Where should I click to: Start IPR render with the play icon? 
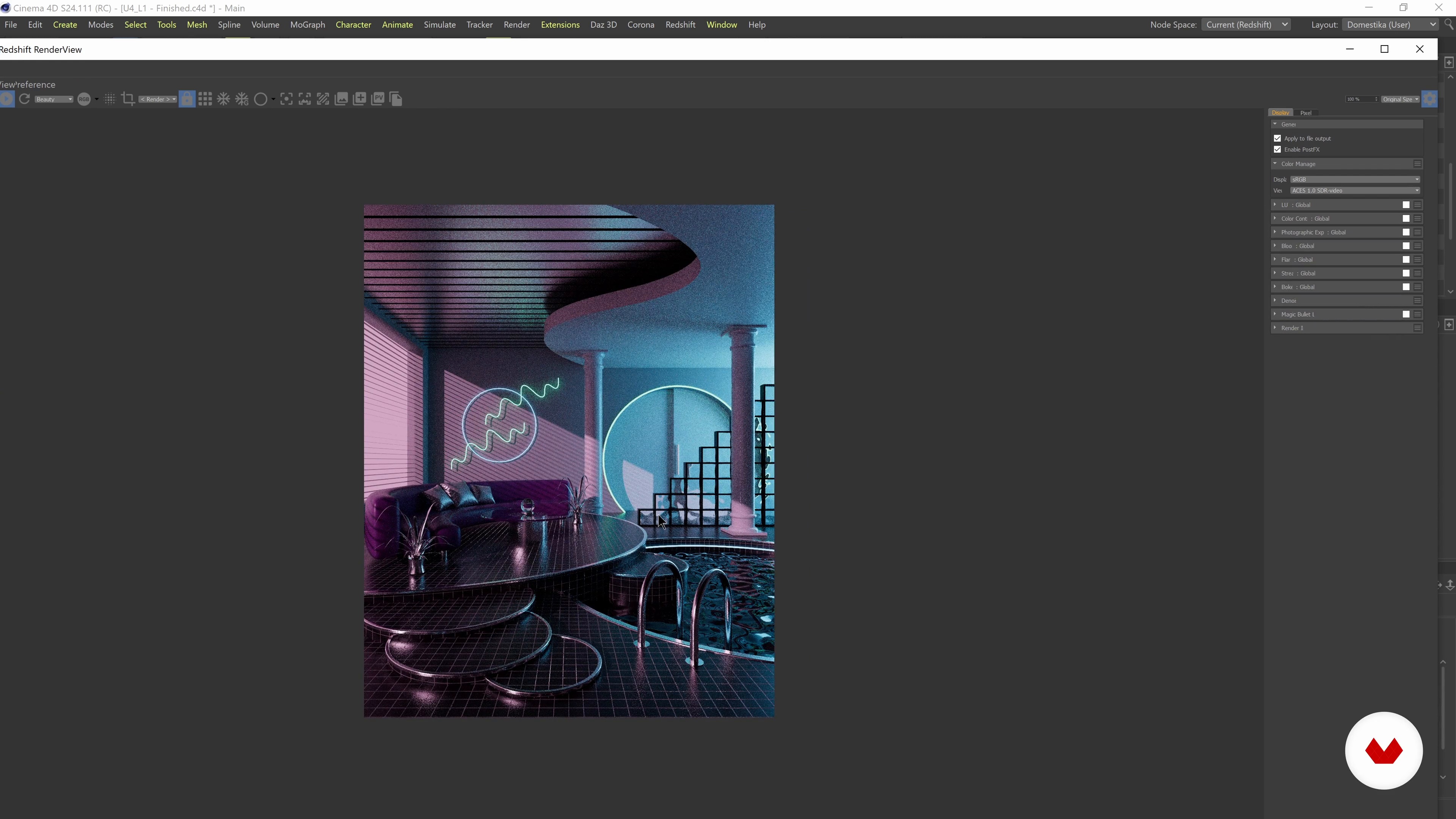coord(6,99)
